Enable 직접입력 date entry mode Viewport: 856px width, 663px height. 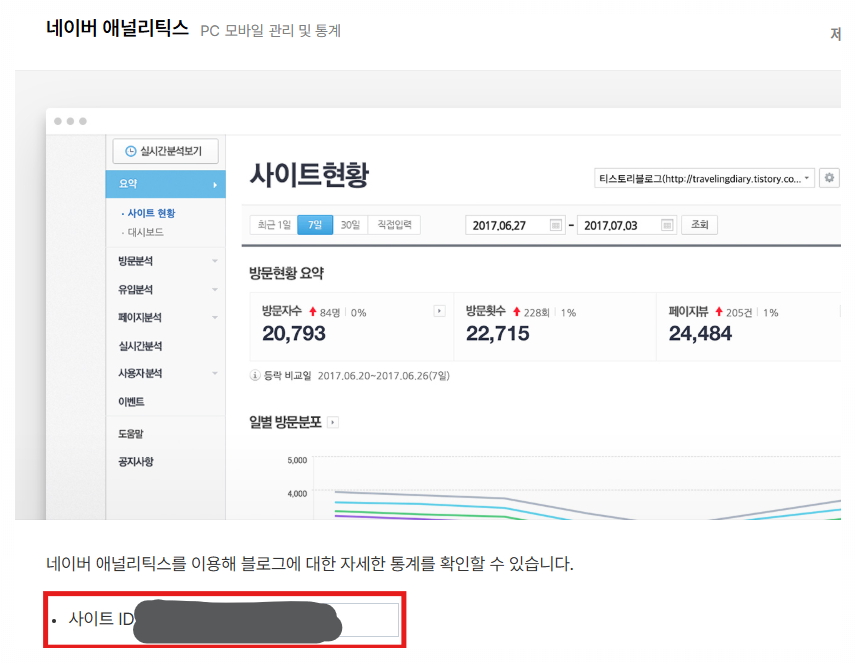tap(394, 224)
